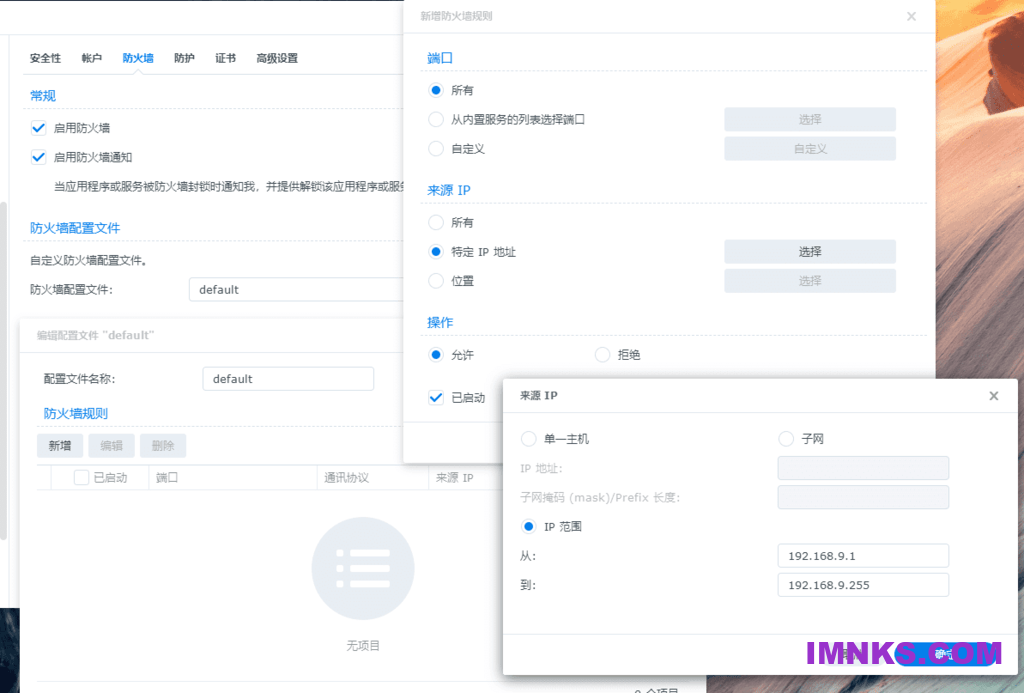Click the IP 地址 input field
Image resolution: width=1024 pixels, height=693 pixels.
tap(863, 468)
